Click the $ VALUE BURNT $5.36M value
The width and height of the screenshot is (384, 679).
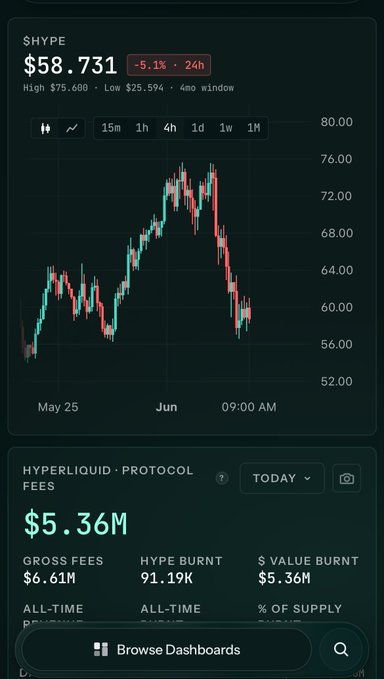click(284, 578)
